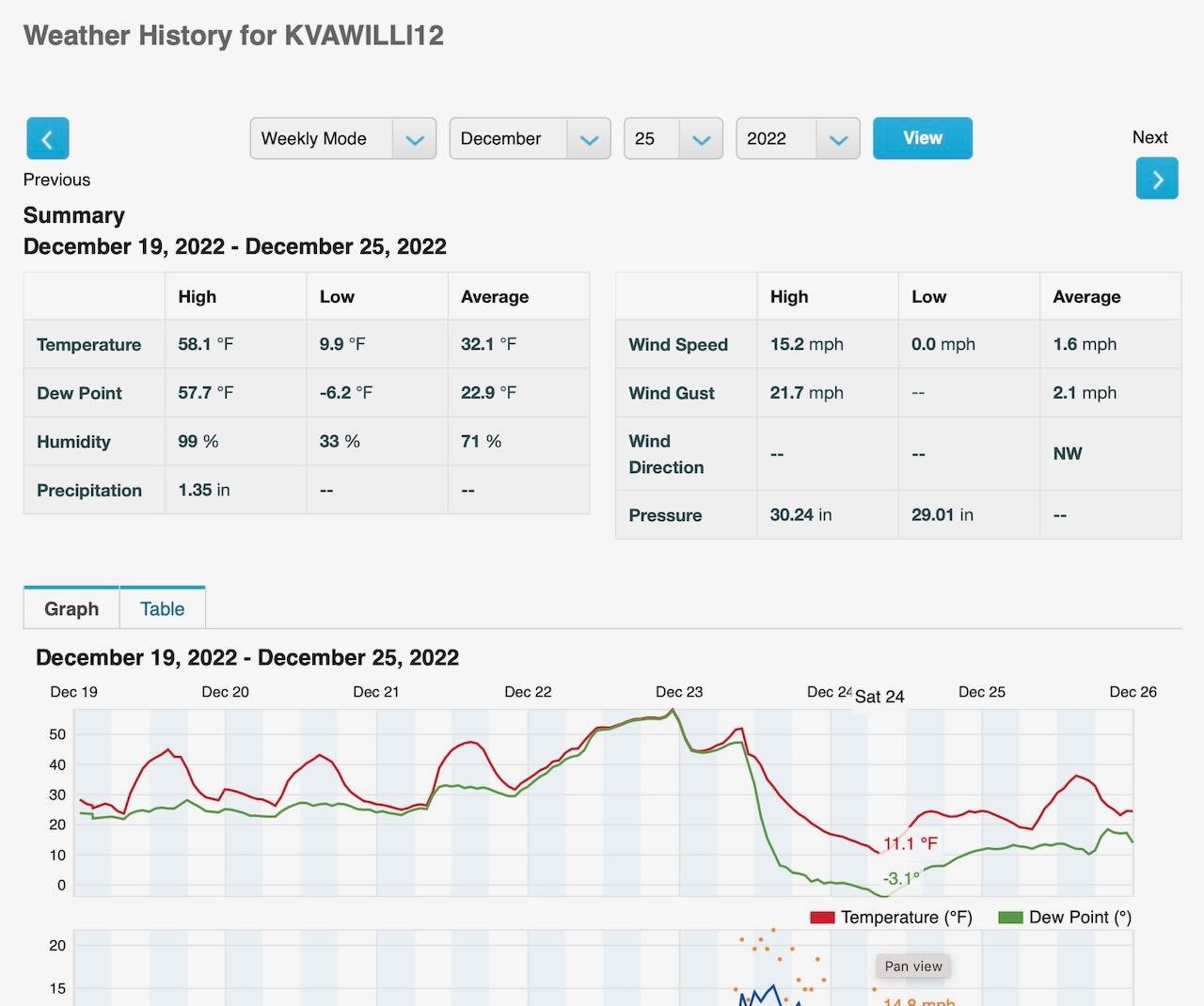Click the Dec 21 date label on chart
Image resolution: width=1204 pixels, height=1006 pixels.
[376, 692]
